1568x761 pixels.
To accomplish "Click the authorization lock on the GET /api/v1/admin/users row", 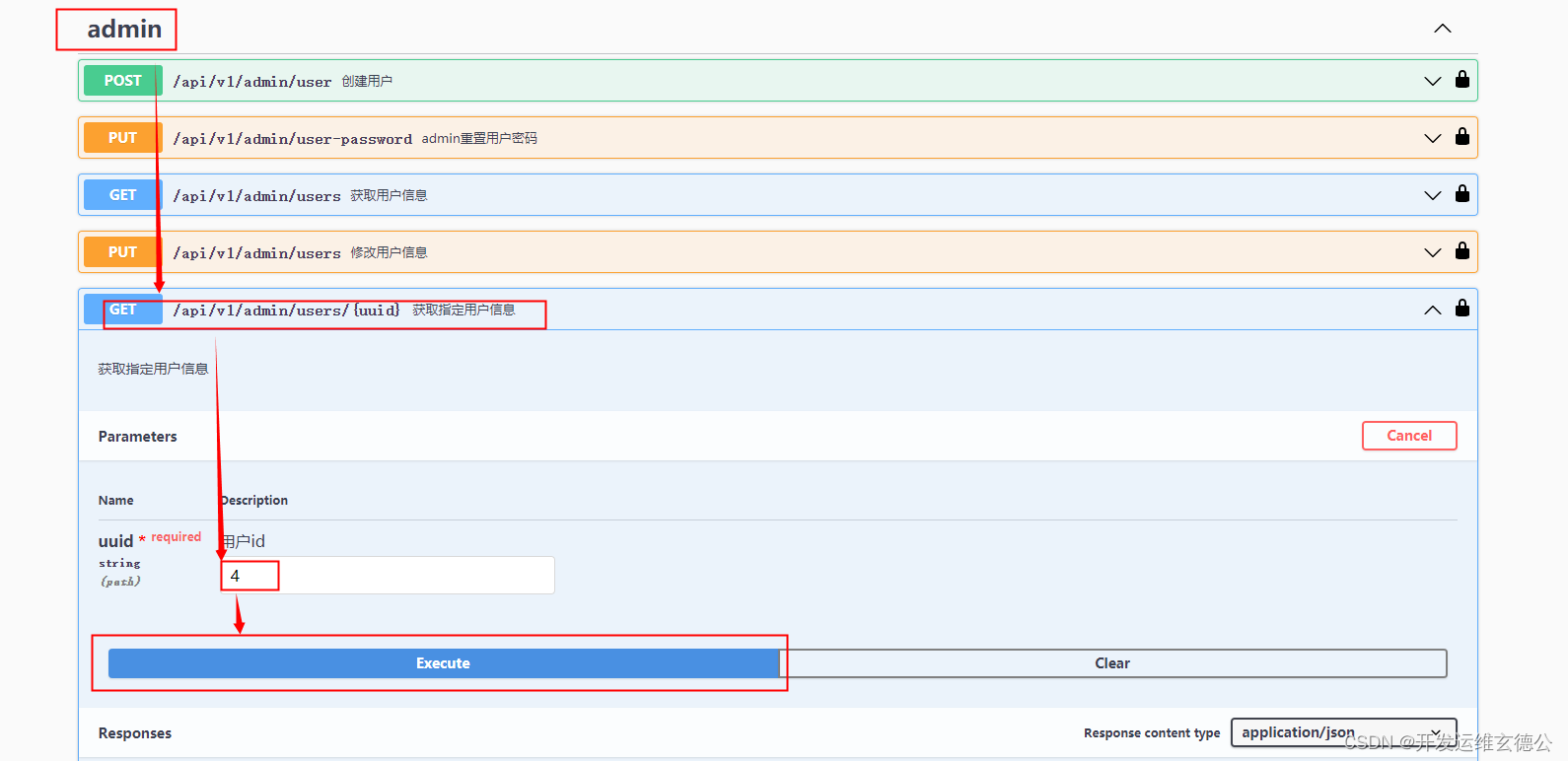I will point(1462,193).
